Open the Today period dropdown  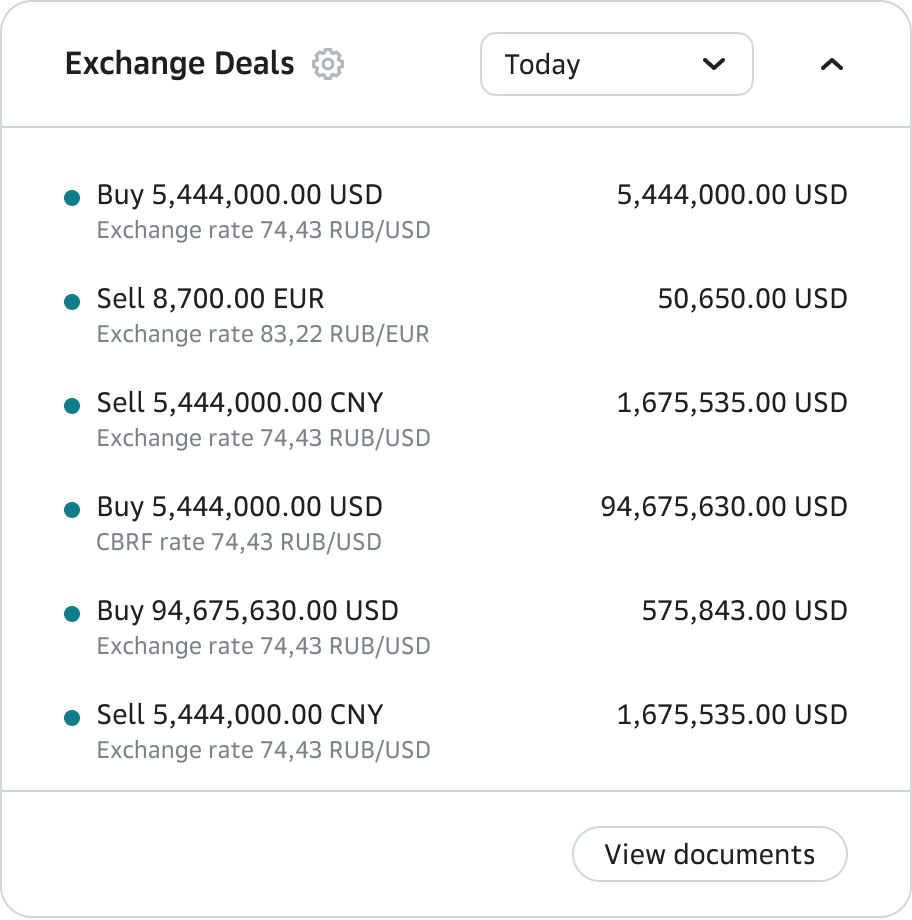pos(616,64)
